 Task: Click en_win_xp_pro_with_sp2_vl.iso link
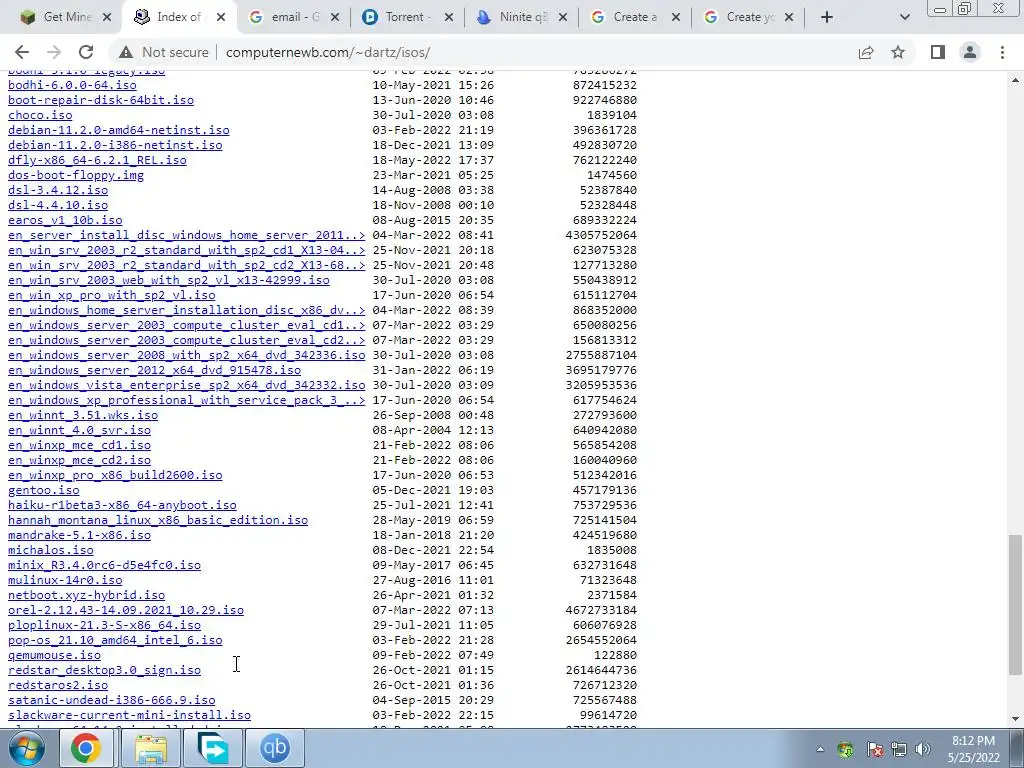click(112, 295)
